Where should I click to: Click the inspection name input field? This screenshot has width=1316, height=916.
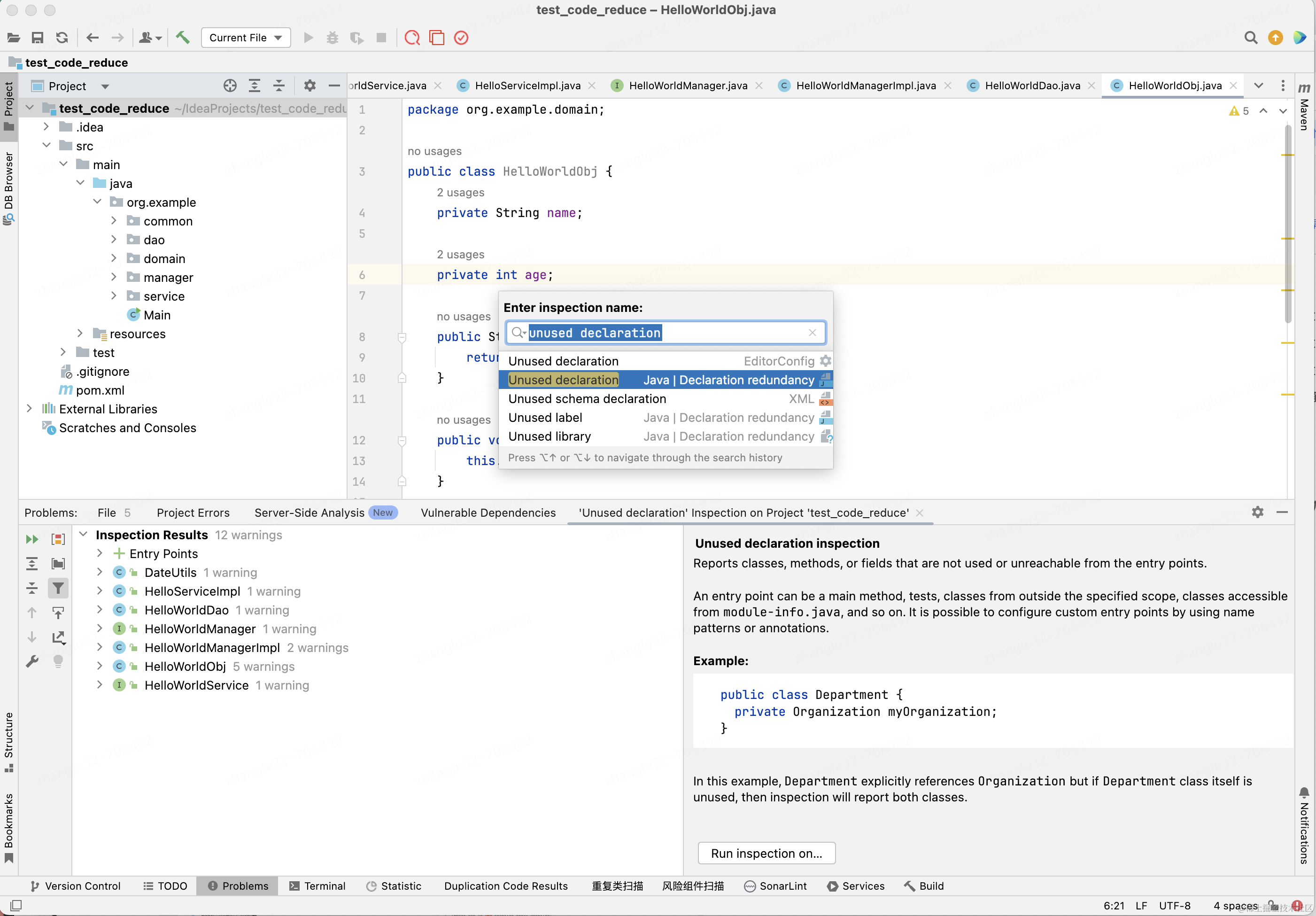[x=665, y=333]
